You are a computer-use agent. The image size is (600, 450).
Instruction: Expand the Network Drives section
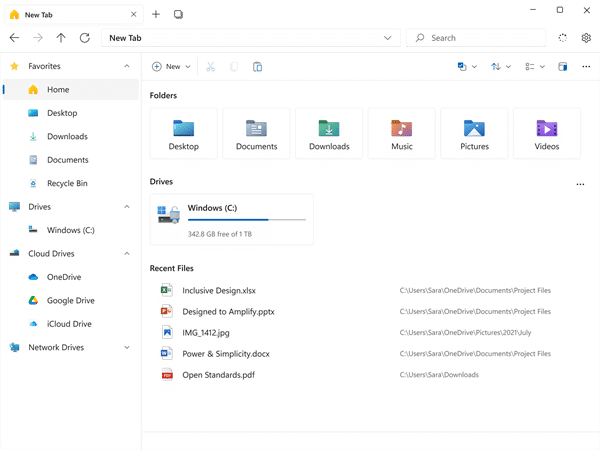127,348
